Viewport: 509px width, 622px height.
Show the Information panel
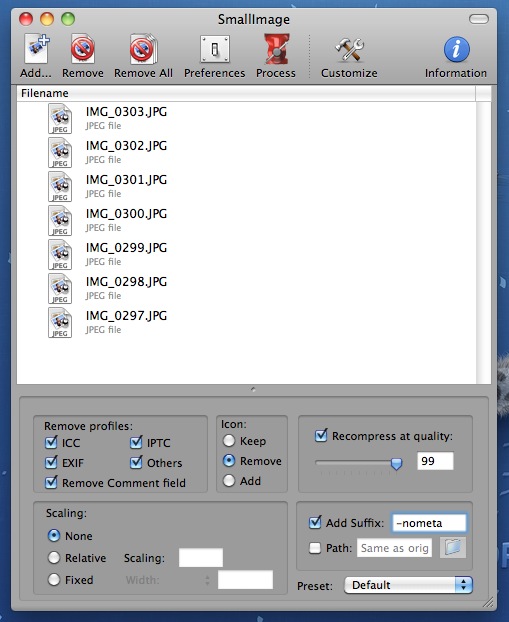[x=456, y=50]
